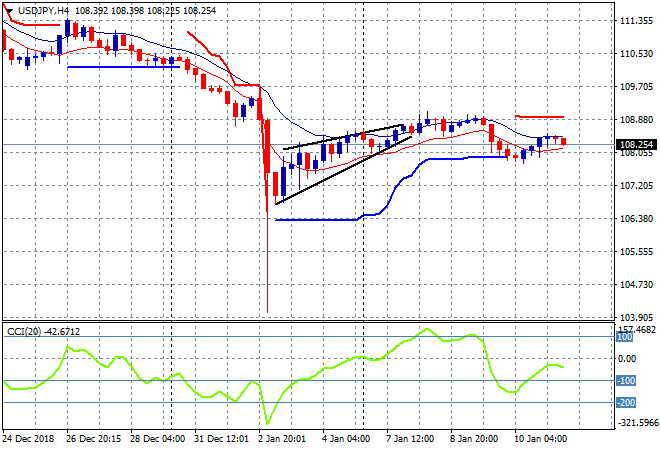660x450 pixels.
Task: Click the CCI(20) -42.6712 indicator label
Action: tap(43, 332)
